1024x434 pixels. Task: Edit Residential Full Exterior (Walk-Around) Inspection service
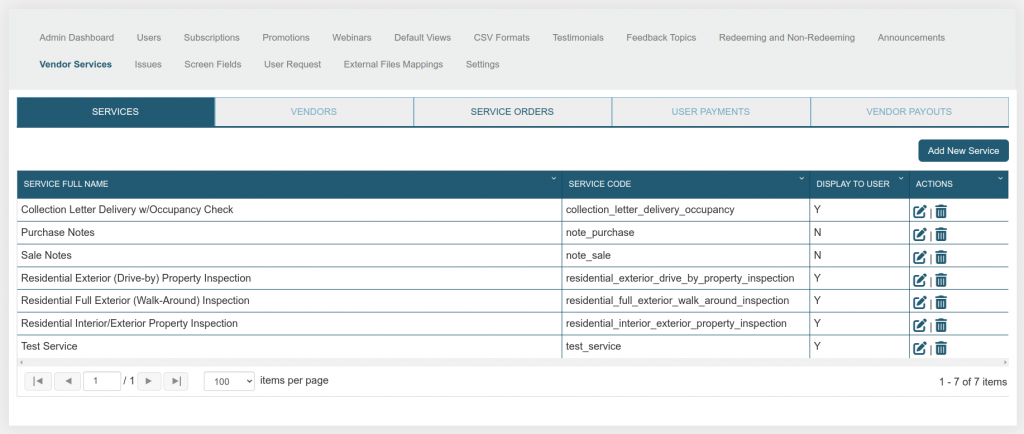(x=919, y=302)
